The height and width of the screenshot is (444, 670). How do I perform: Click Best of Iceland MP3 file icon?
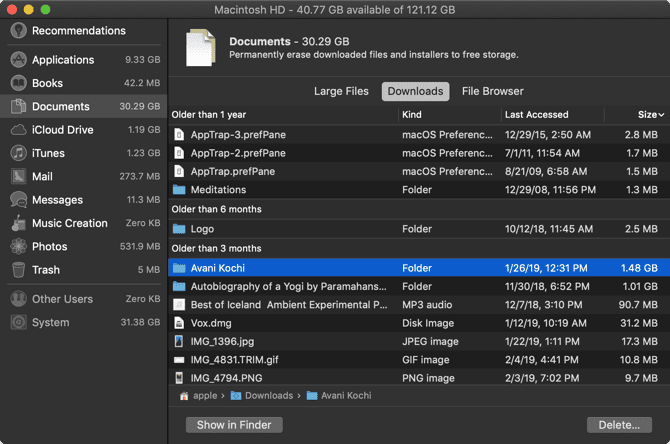pos(179,305)
